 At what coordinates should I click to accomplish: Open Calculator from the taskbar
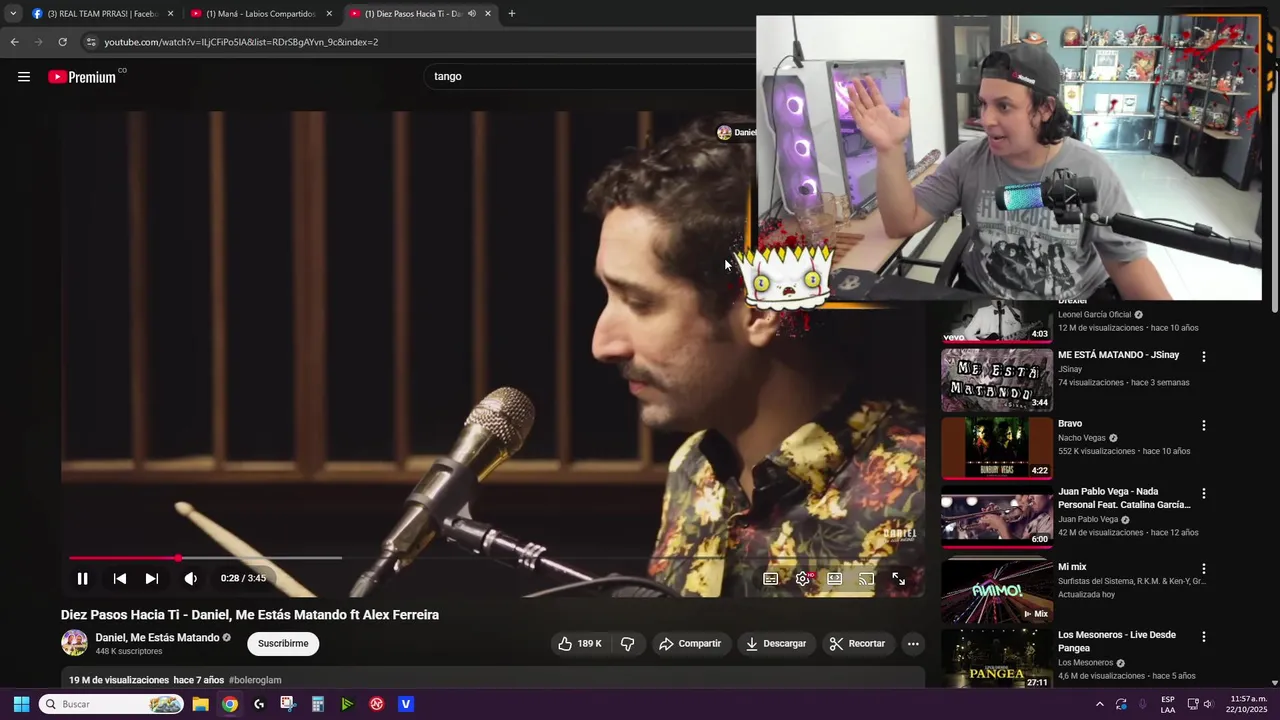(317, 704)
